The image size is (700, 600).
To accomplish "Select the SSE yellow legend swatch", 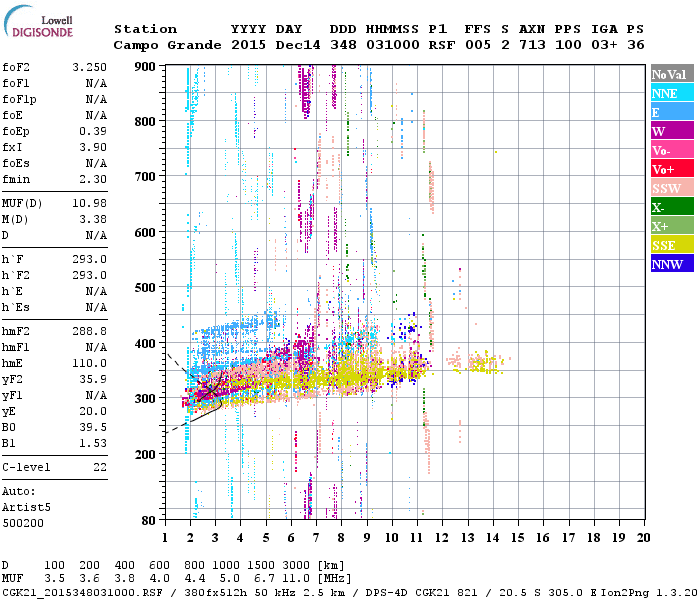I will coord(672,245).
